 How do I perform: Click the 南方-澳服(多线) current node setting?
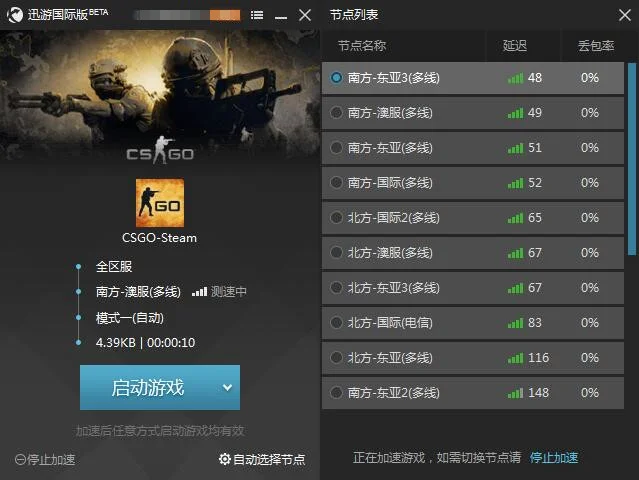(138, 292)
